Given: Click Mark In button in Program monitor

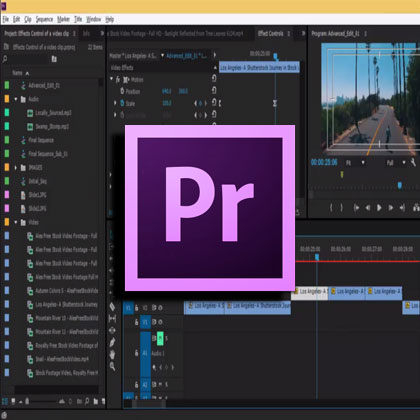Looking at the screenshot, I should [x=331, y=208].
